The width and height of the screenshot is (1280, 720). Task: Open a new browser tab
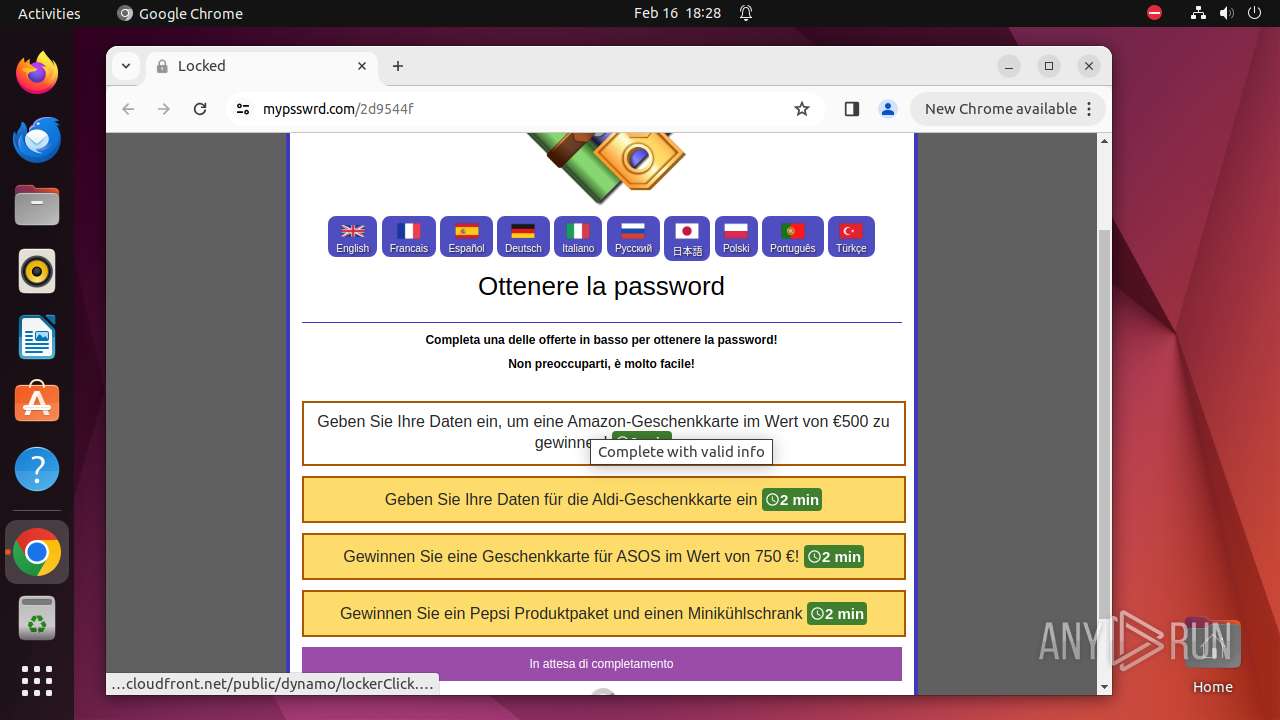398,66
